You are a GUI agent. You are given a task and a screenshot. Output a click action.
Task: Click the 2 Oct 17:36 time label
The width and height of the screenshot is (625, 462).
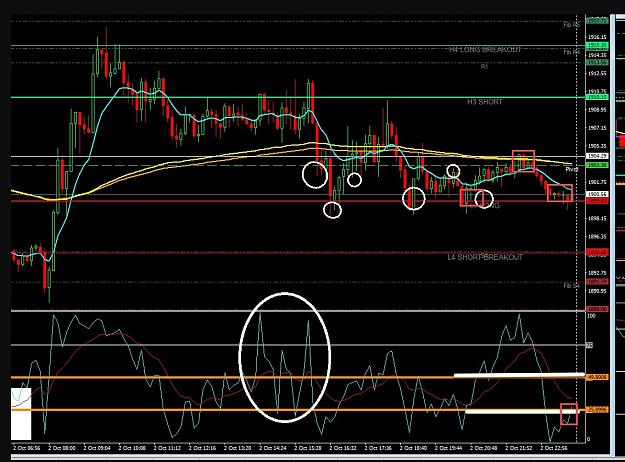pos(378,448)
